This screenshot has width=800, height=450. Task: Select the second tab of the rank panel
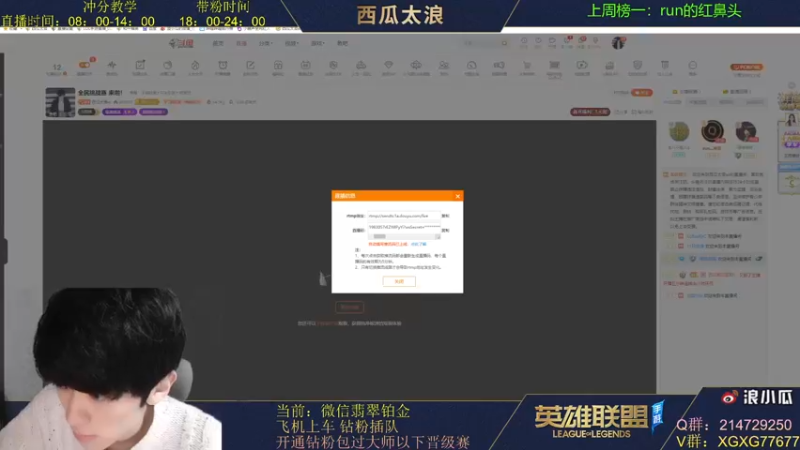coord(698,102)
